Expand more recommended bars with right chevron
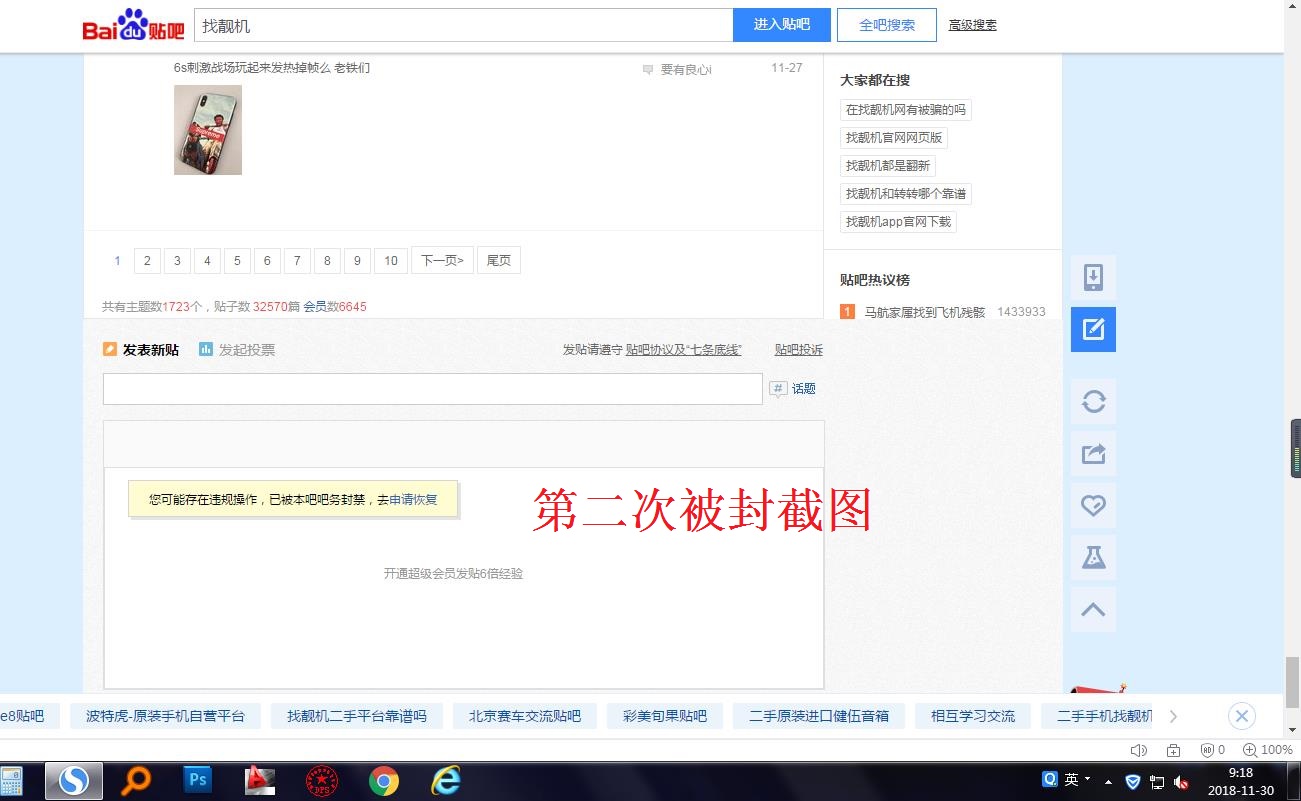Image resolution: width=1301 pixels, height=801 pixels. point(1173,716)
